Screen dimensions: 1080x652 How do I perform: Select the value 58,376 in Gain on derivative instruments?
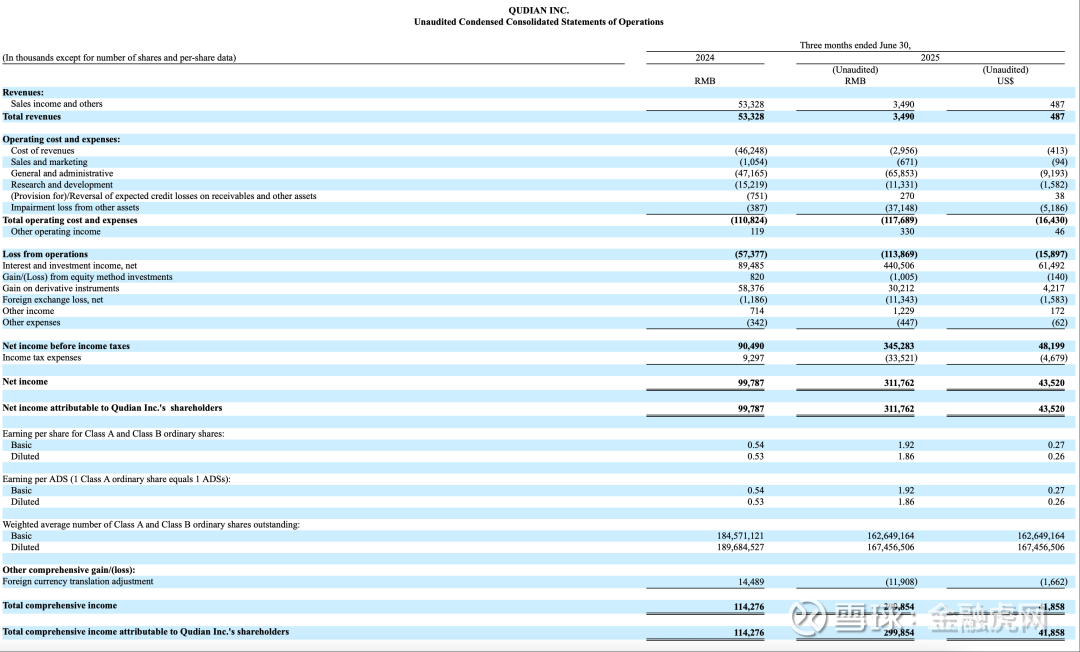click(x=751, y=288)
